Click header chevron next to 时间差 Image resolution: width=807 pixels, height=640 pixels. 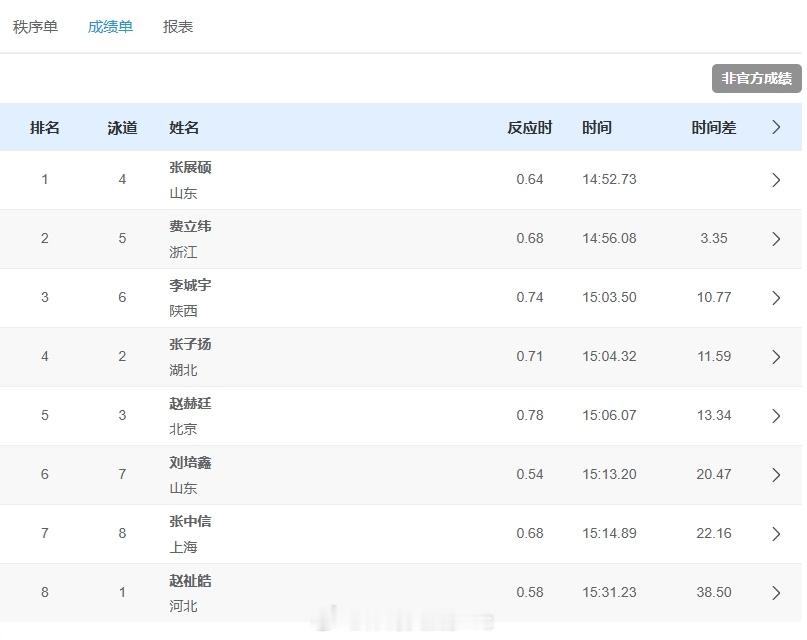(776, 127)
